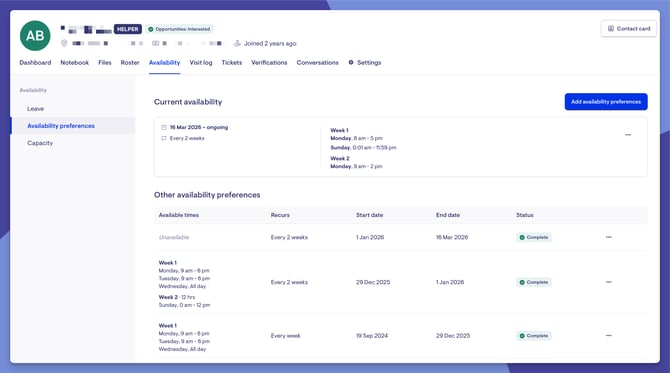Viewport: 670px width, 373px height.
Task: Click the 29 Dec 2025 end date
Action: [x=453, y=335]
